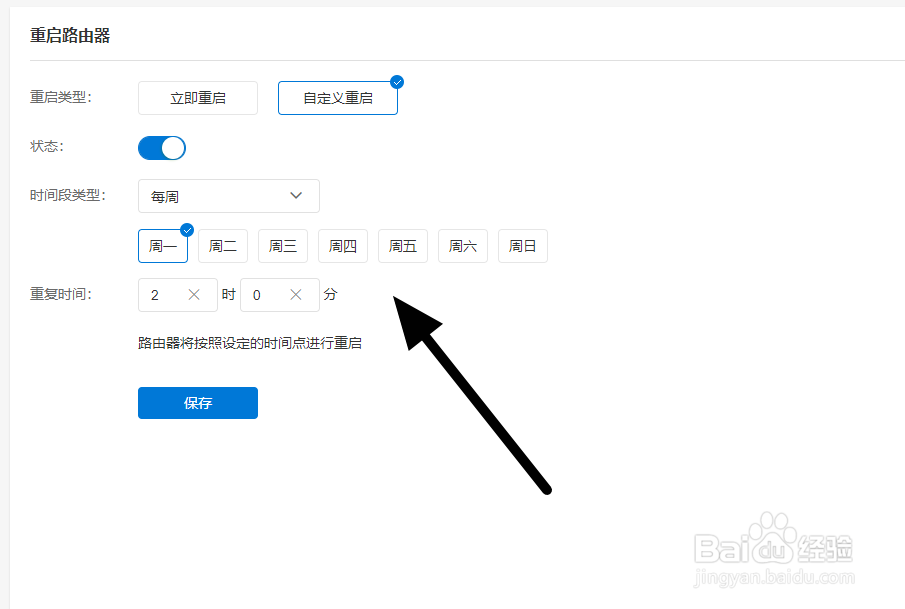Click the 重启路由器 page heading
The image size is (905, 609).
click(x=70, y=36)
